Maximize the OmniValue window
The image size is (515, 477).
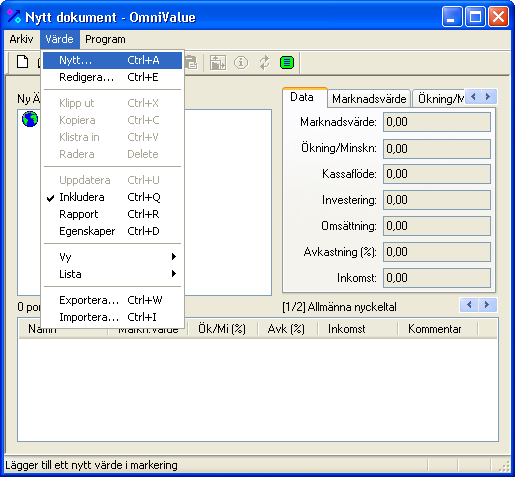[x=475, y=16]
